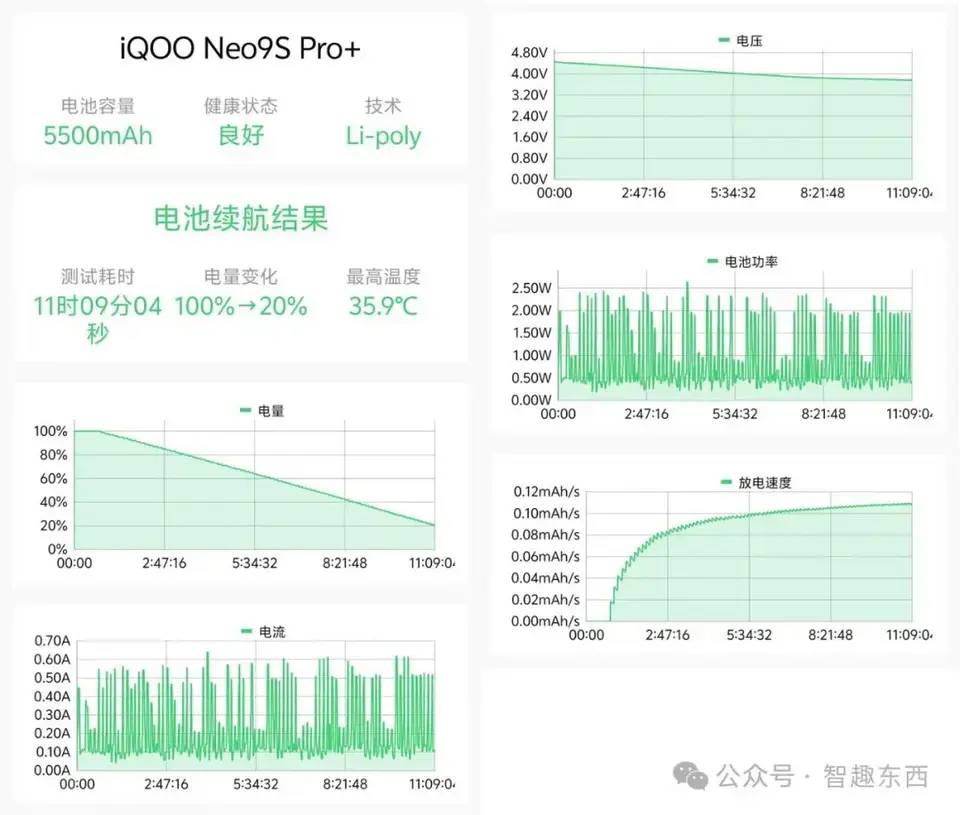
Task: Click the 测试耗时 label
Action: [x=98, y=277]
